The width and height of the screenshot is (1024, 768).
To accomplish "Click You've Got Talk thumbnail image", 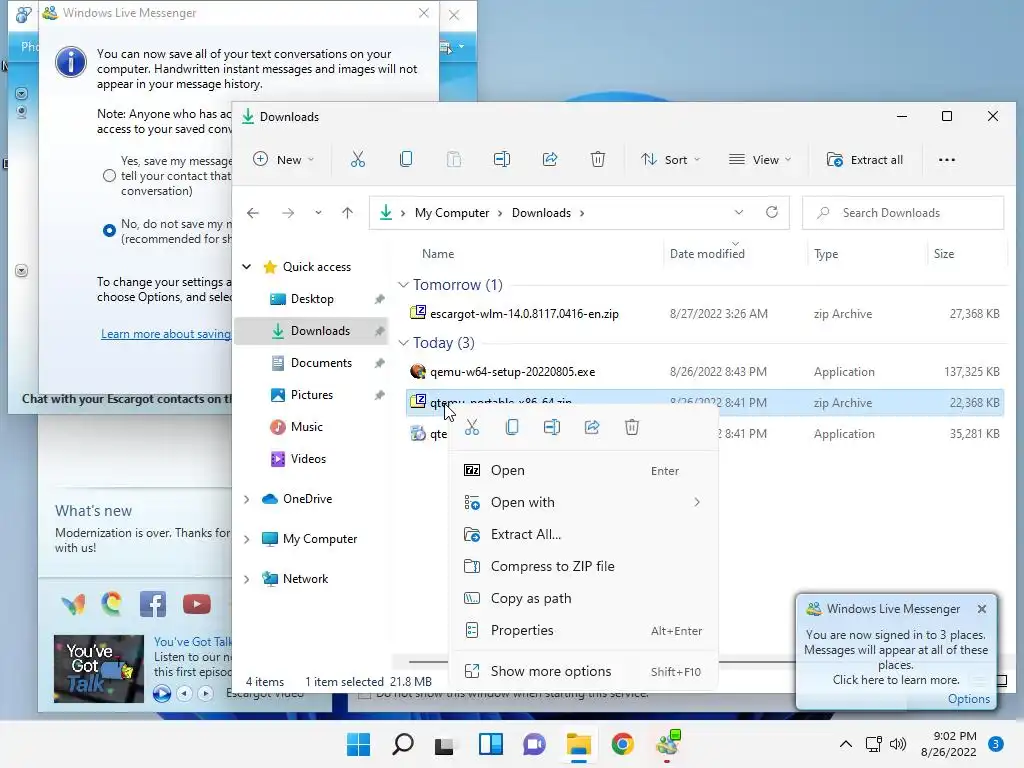I will [99, 669].
